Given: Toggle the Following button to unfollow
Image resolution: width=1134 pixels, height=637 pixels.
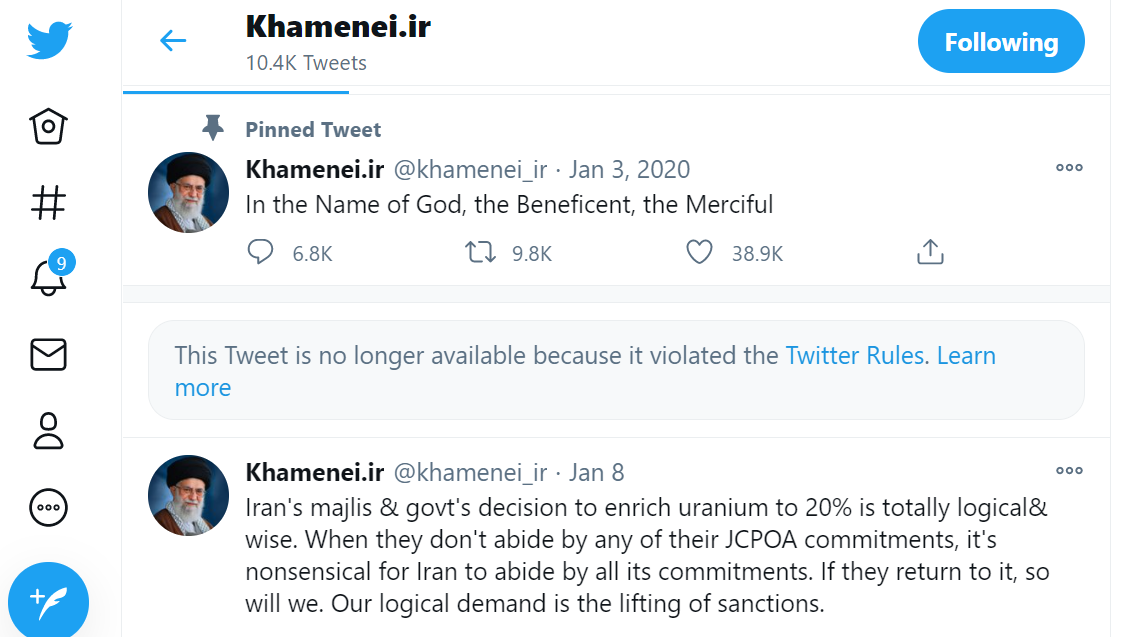Looking at the screenshot, I should pyautogui.click(x=1001, y=41).
